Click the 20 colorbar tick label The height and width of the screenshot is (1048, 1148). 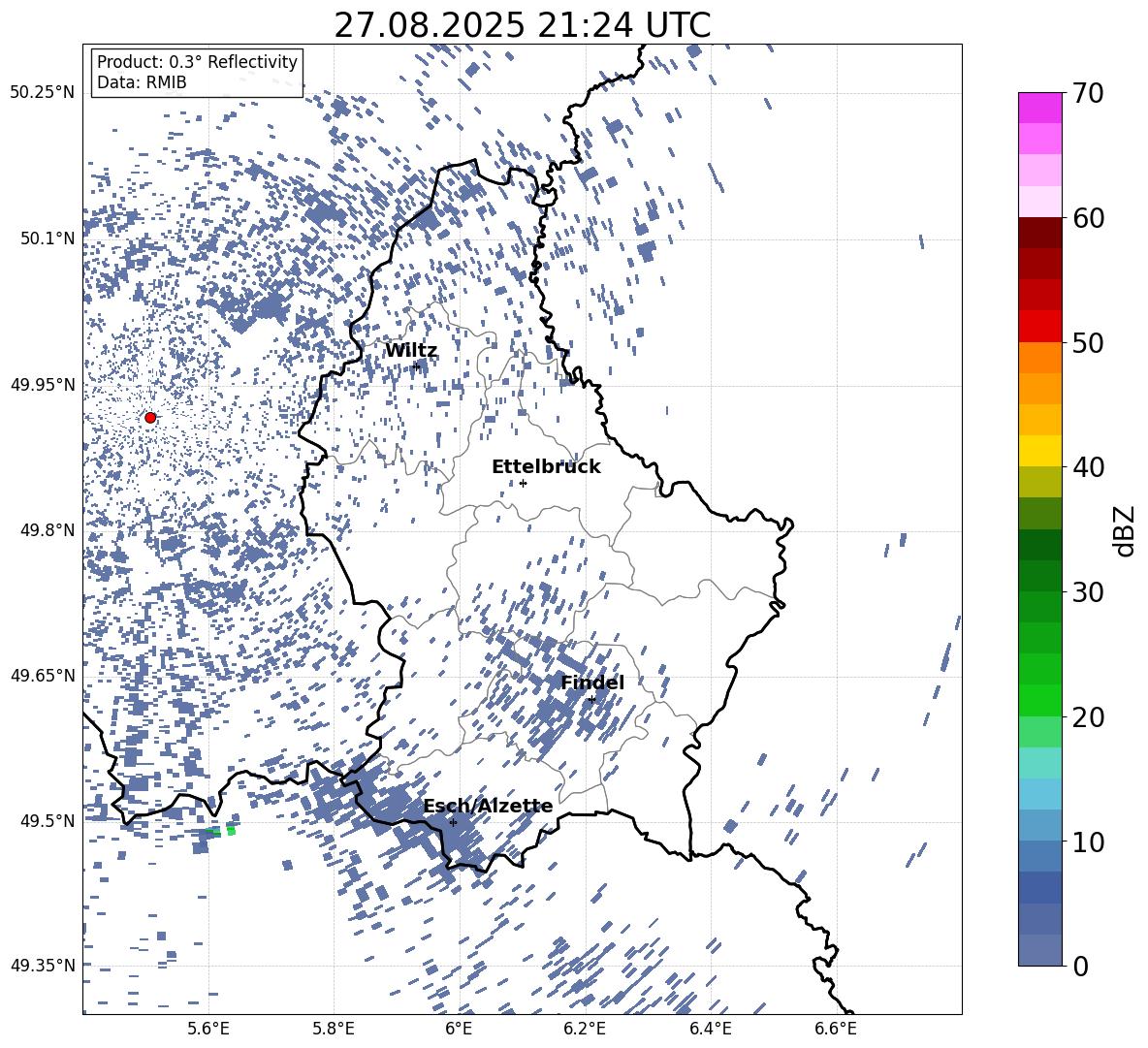click(x=1088, y=717)
